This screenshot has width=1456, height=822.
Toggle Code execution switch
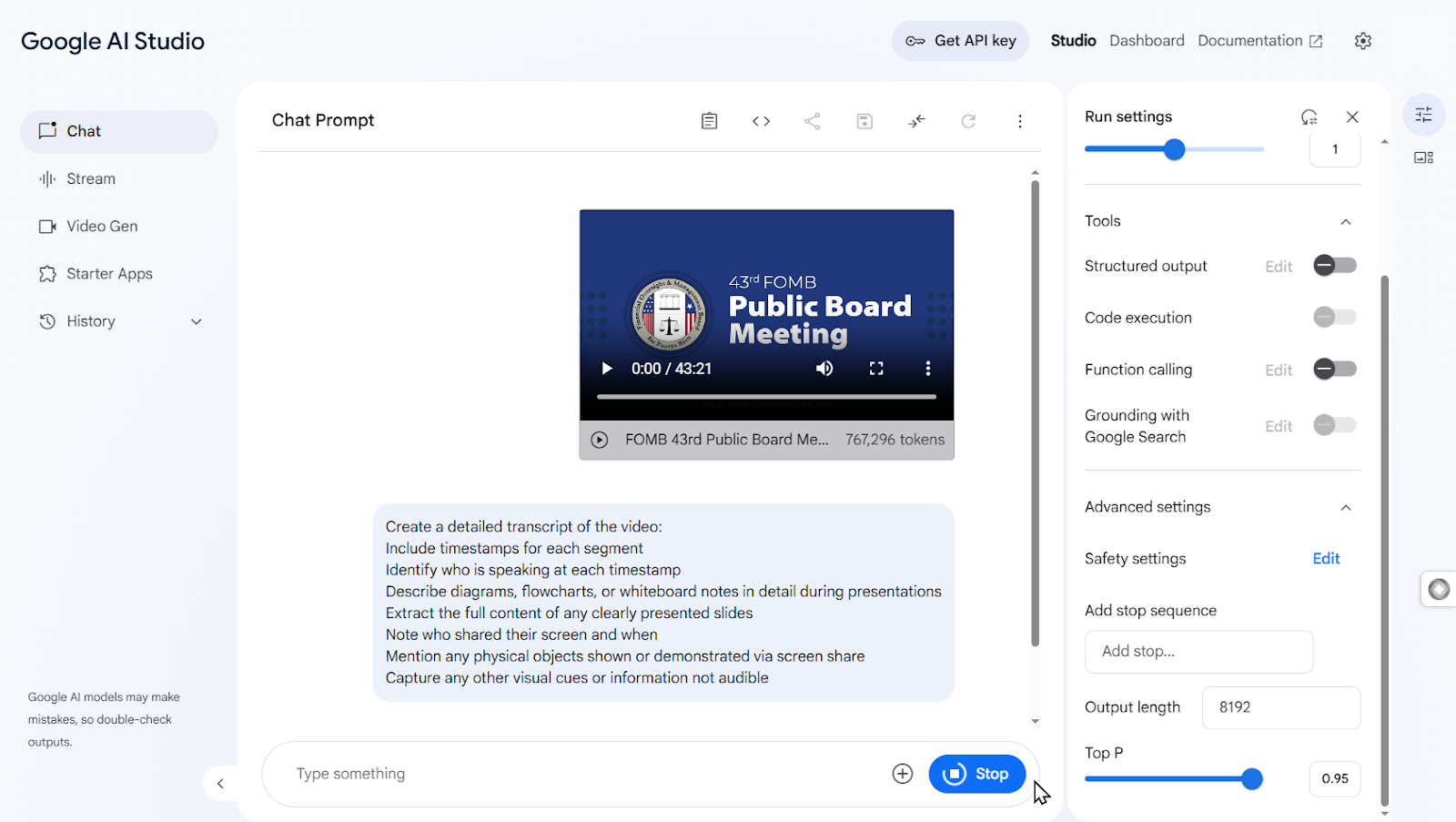1335,317
